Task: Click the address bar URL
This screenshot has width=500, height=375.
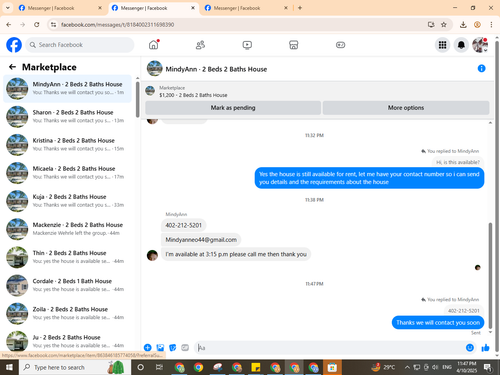Action: 117,24
